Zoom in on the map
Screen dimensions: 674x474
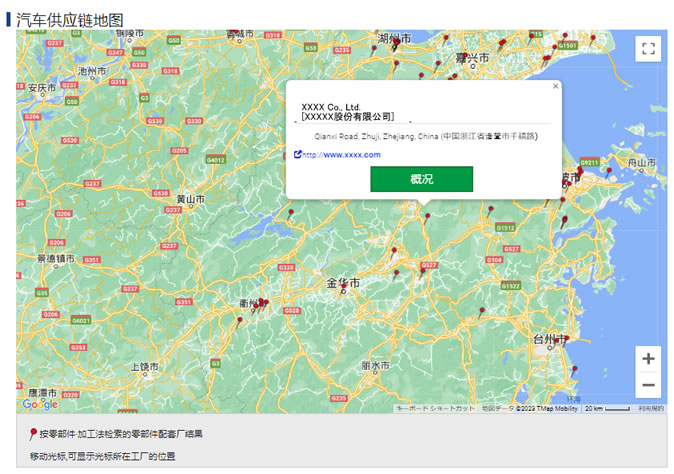tap(648, 359)
